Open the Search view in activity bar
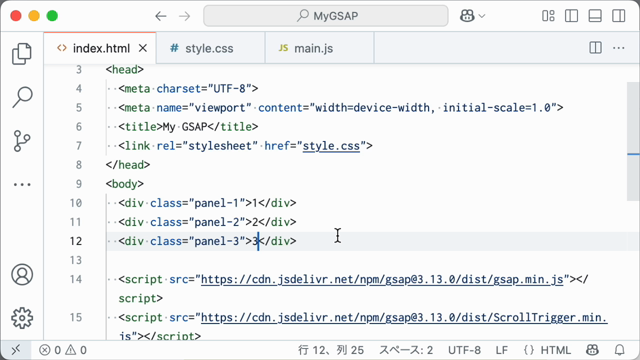The width and height of the screenshot is (640, 360). pos(22,97)
